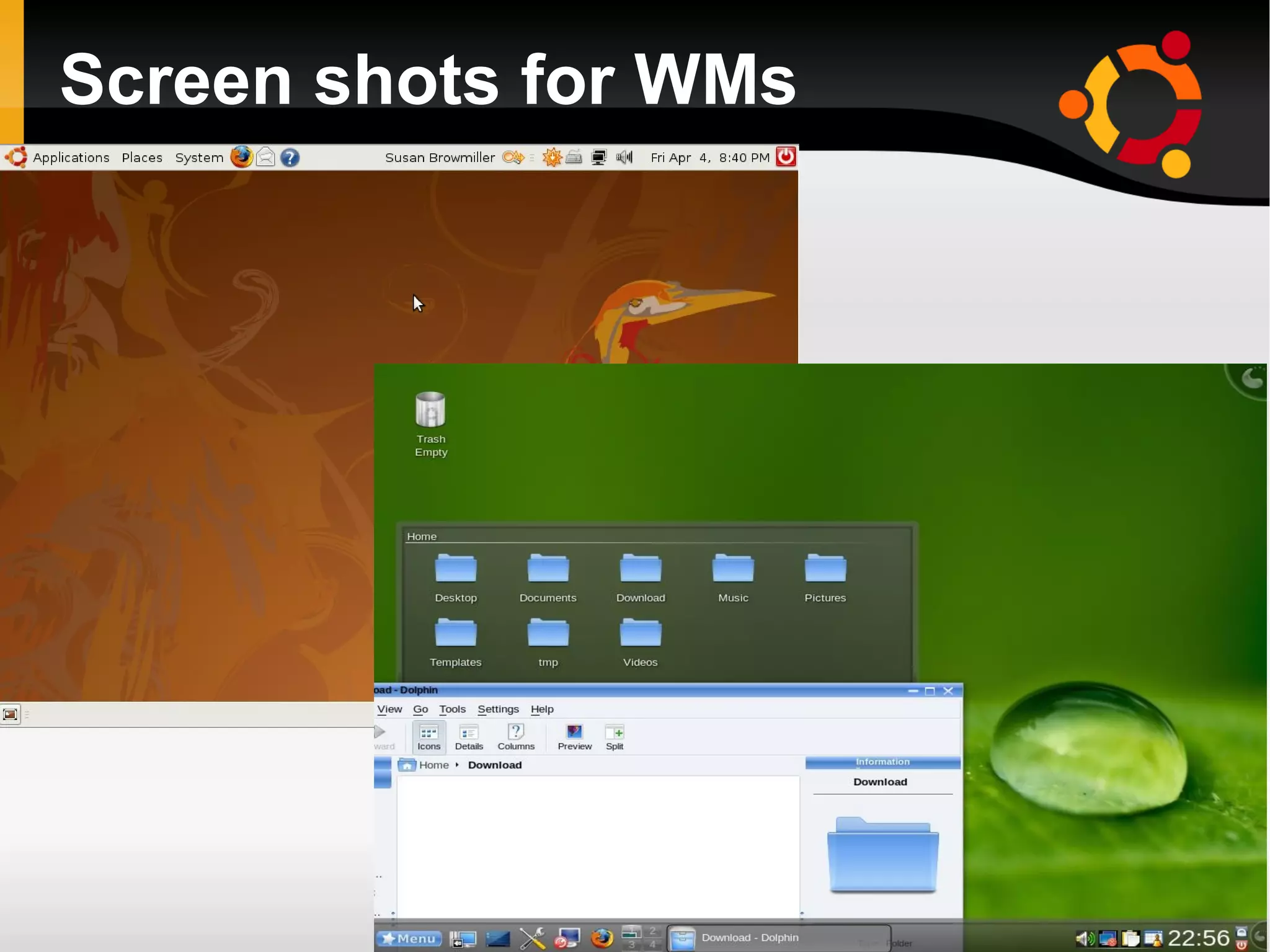This screenshot has height=952, width=1270.
Task: Open the Music folder in Home view
Action: 733,579
